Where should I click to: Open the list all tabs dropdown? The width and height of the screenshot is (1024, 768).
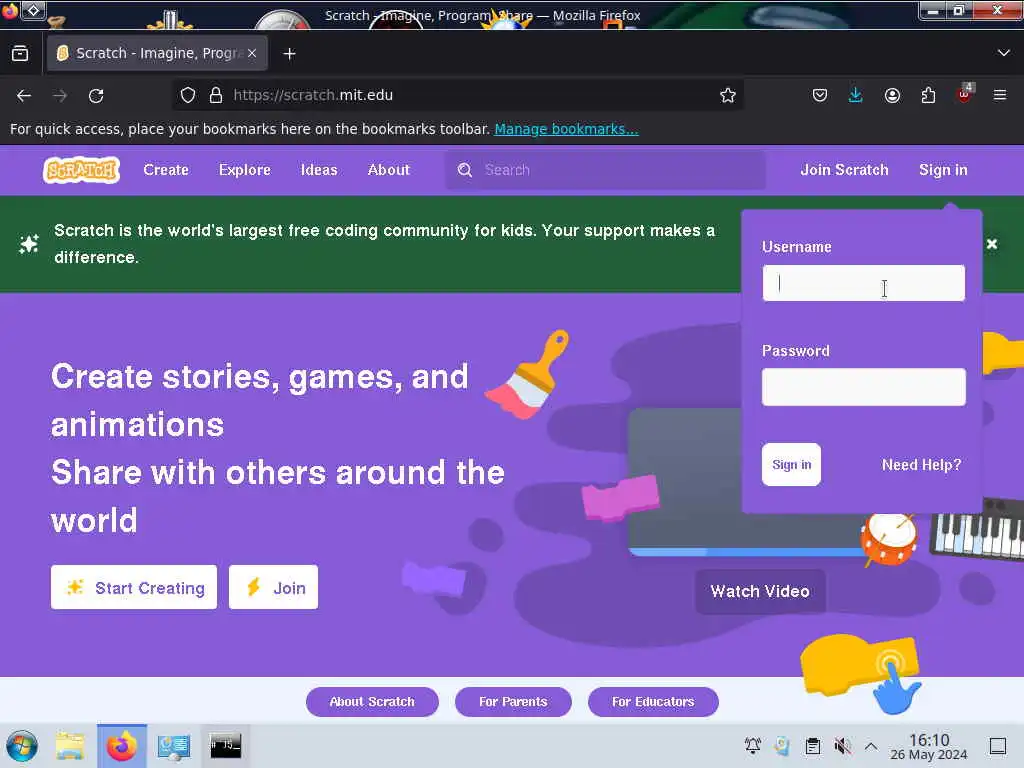point(1004,53)
